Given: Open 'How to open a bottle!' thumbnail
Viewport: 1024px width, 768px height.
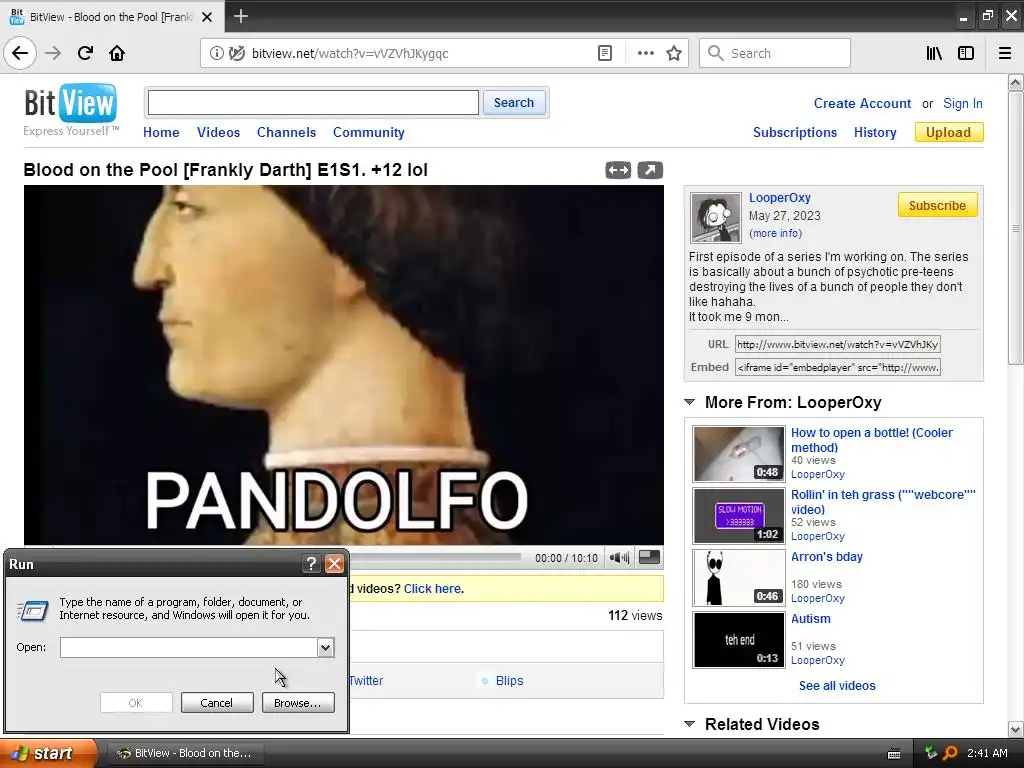Looking at the screenshot, I should tap(739, 454).
